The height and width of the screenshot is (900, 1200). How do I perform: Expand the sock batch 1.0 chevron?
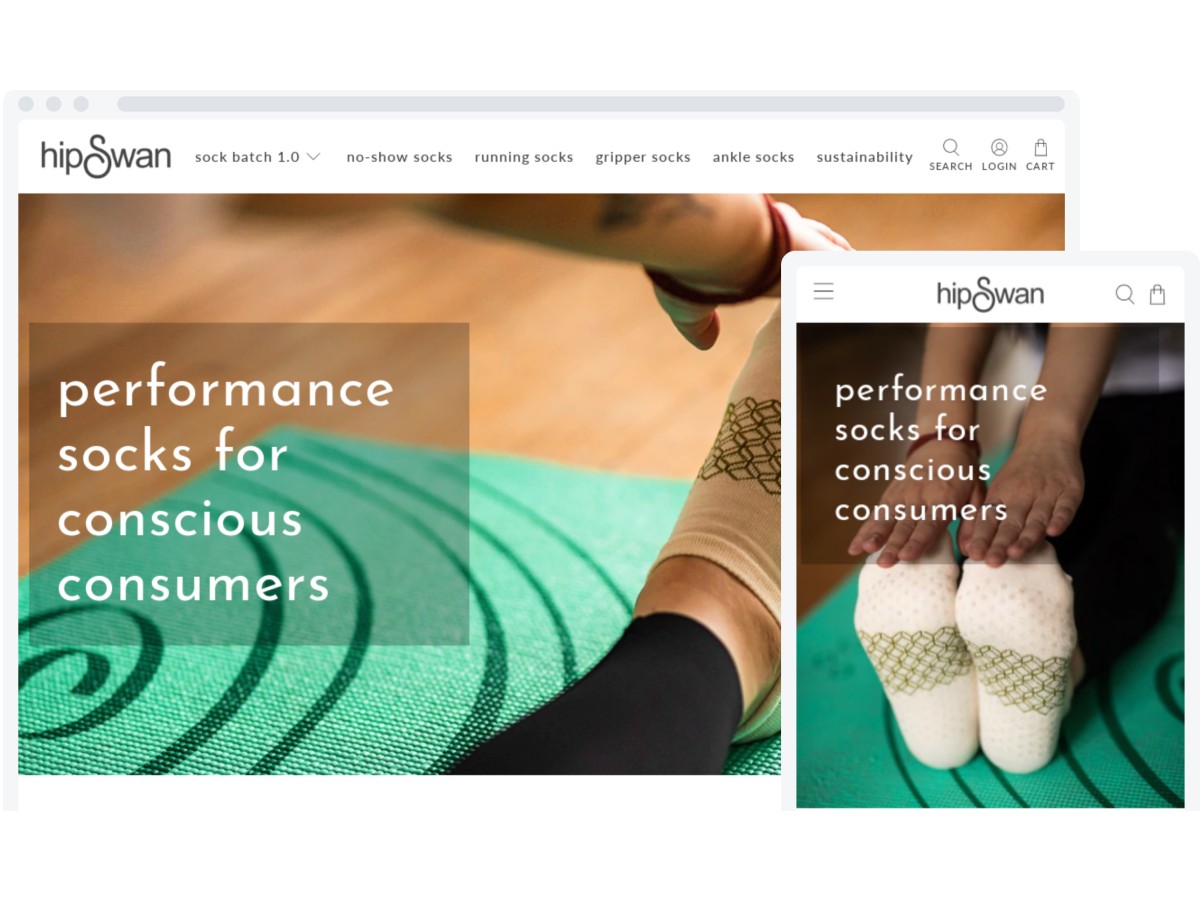[x=313, y=157]
